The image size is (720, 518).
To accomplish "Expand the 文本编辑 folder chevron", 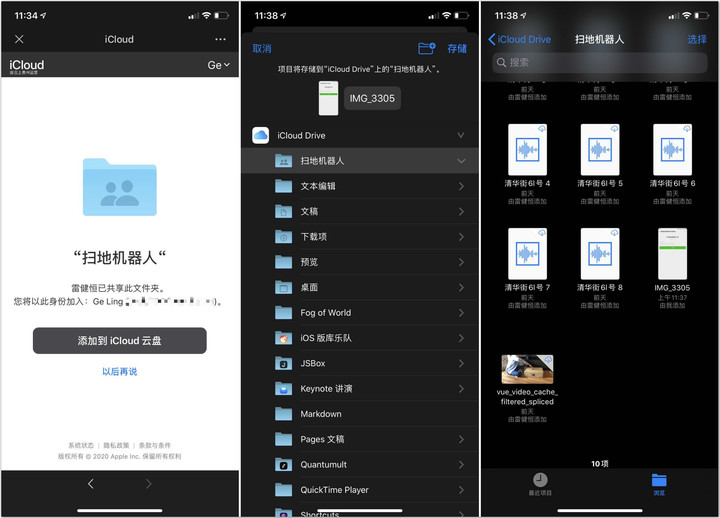I will pos(461,186).
